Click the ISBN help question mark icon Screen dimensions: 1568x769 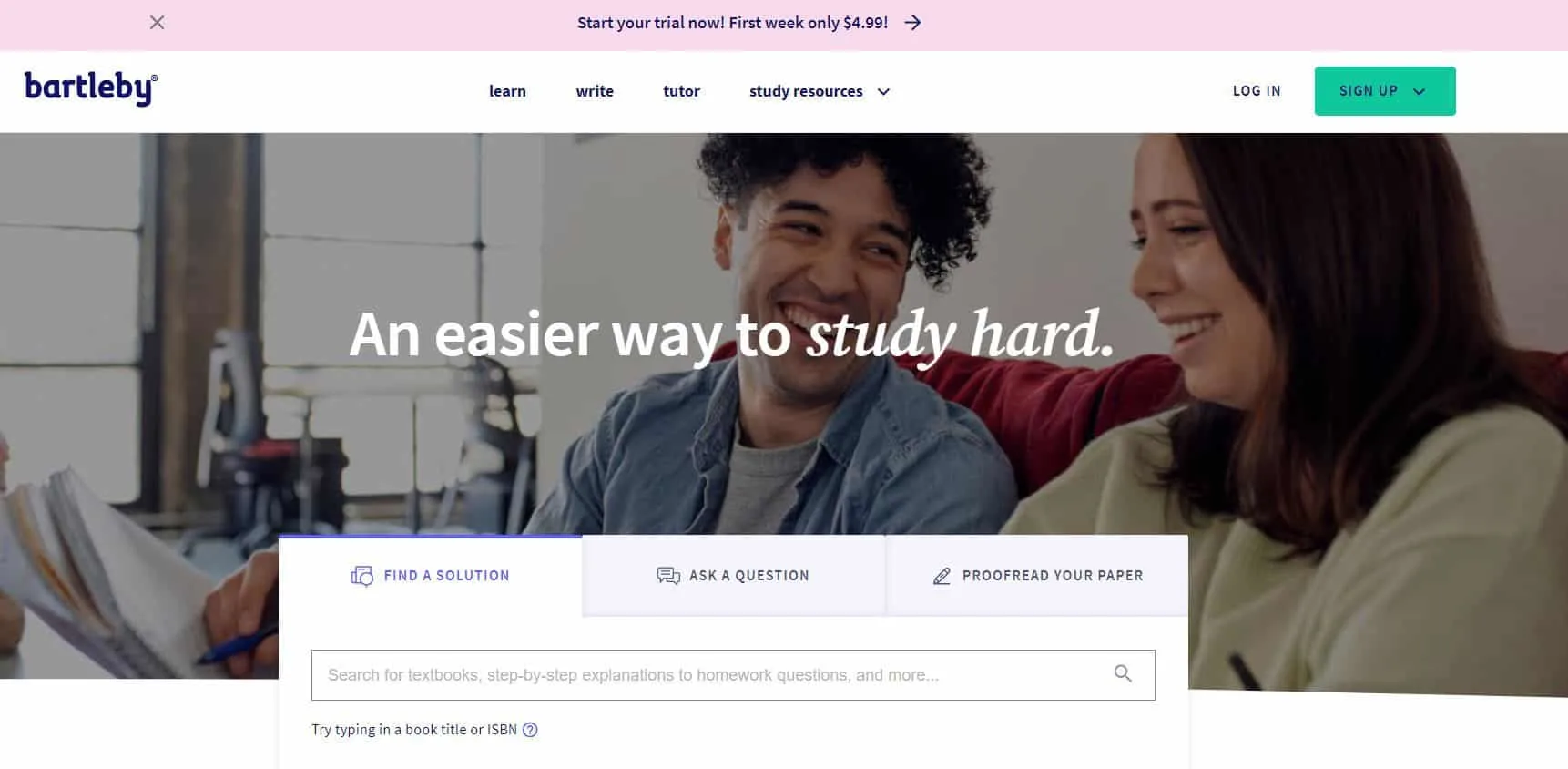click(x=530, y=730)
